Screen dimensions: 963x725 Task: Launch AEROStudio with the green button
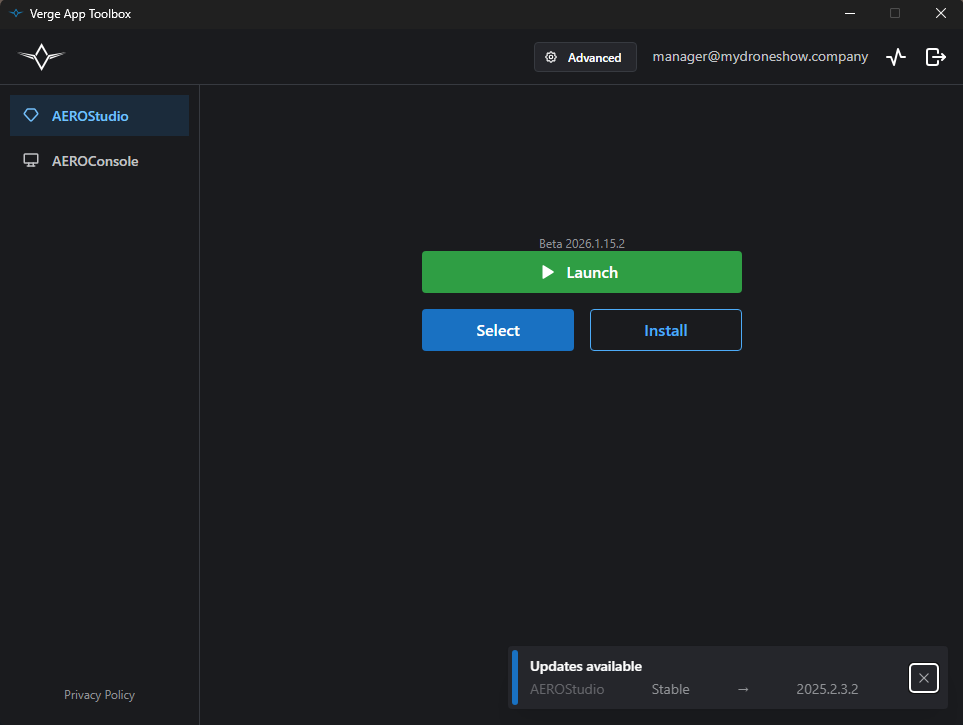tap(581, 272)
